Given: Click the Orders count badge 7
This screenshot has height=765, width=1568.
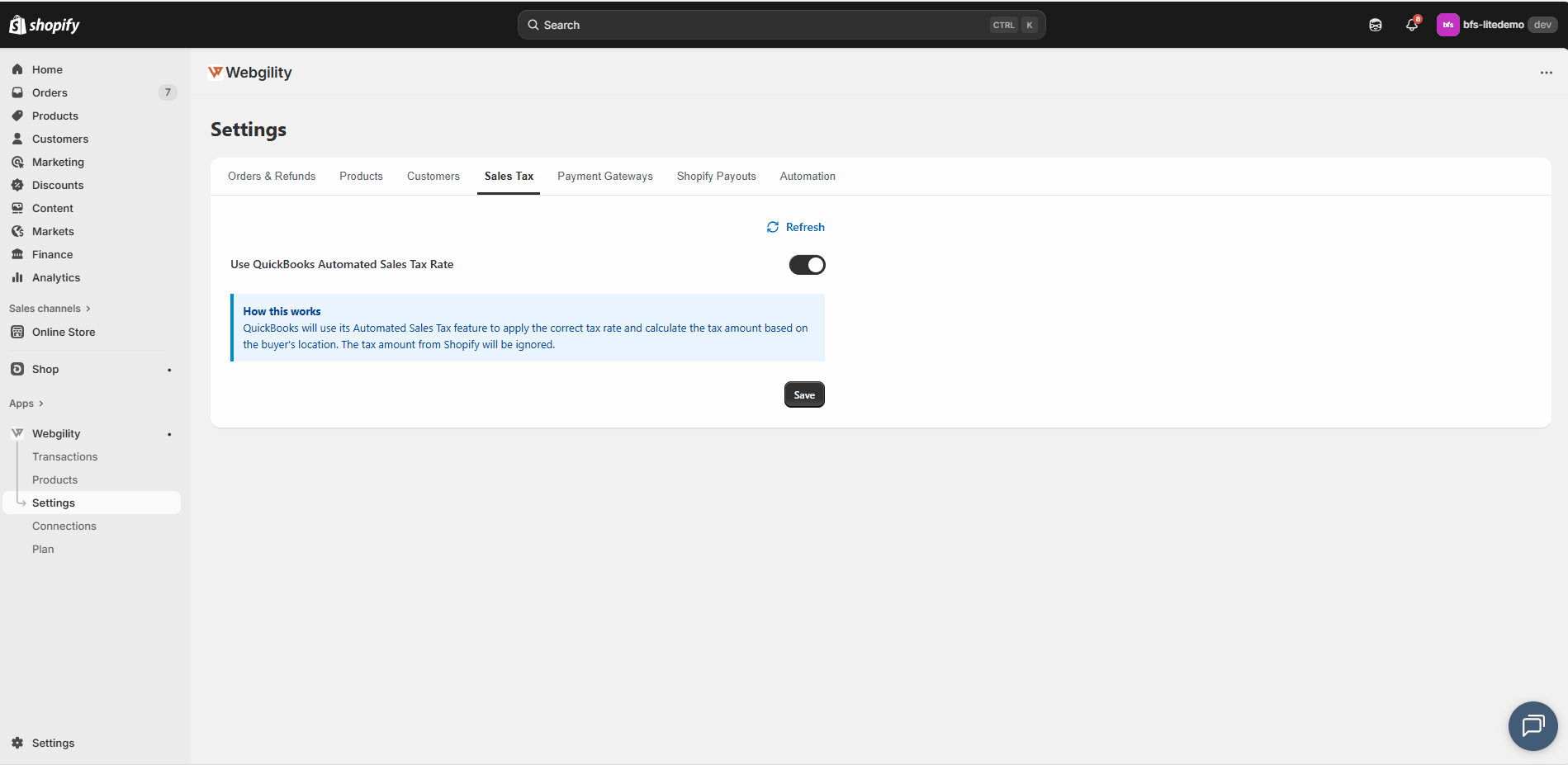Looking at the screenshot, I should pyautogui.click(x=168, y=92).
